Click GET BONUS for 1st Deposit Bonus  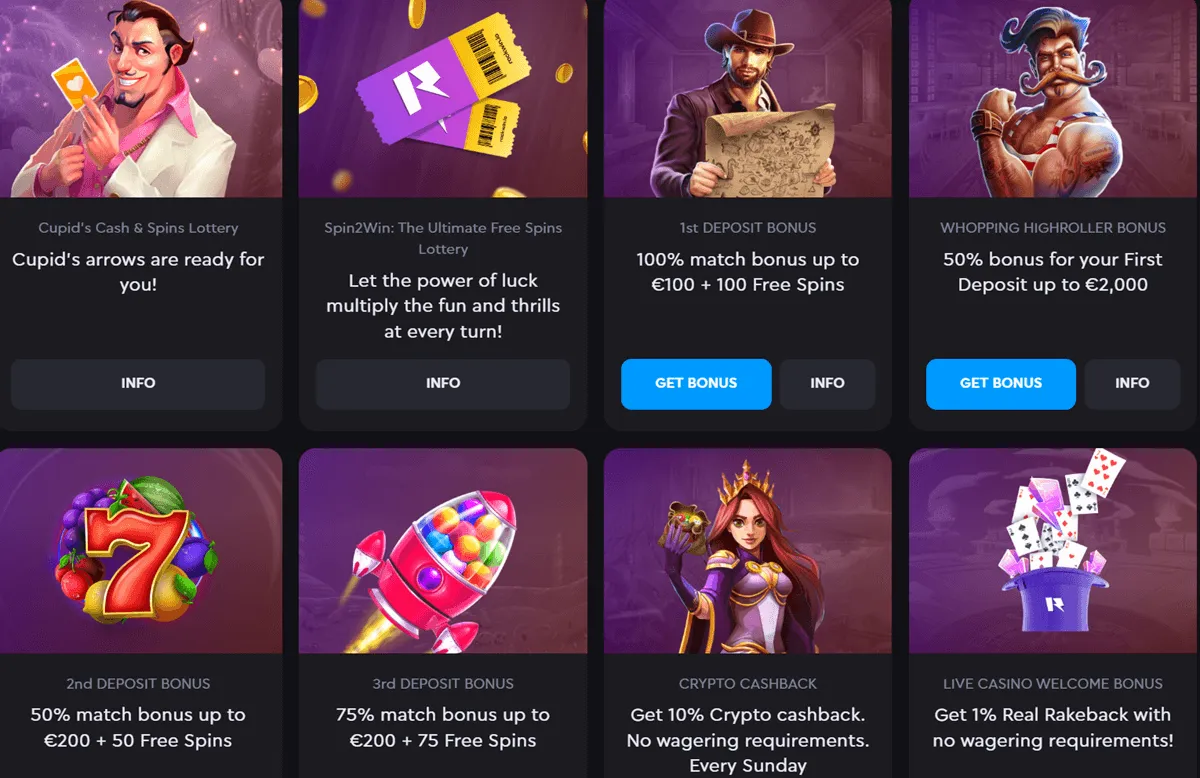[696, 384]
